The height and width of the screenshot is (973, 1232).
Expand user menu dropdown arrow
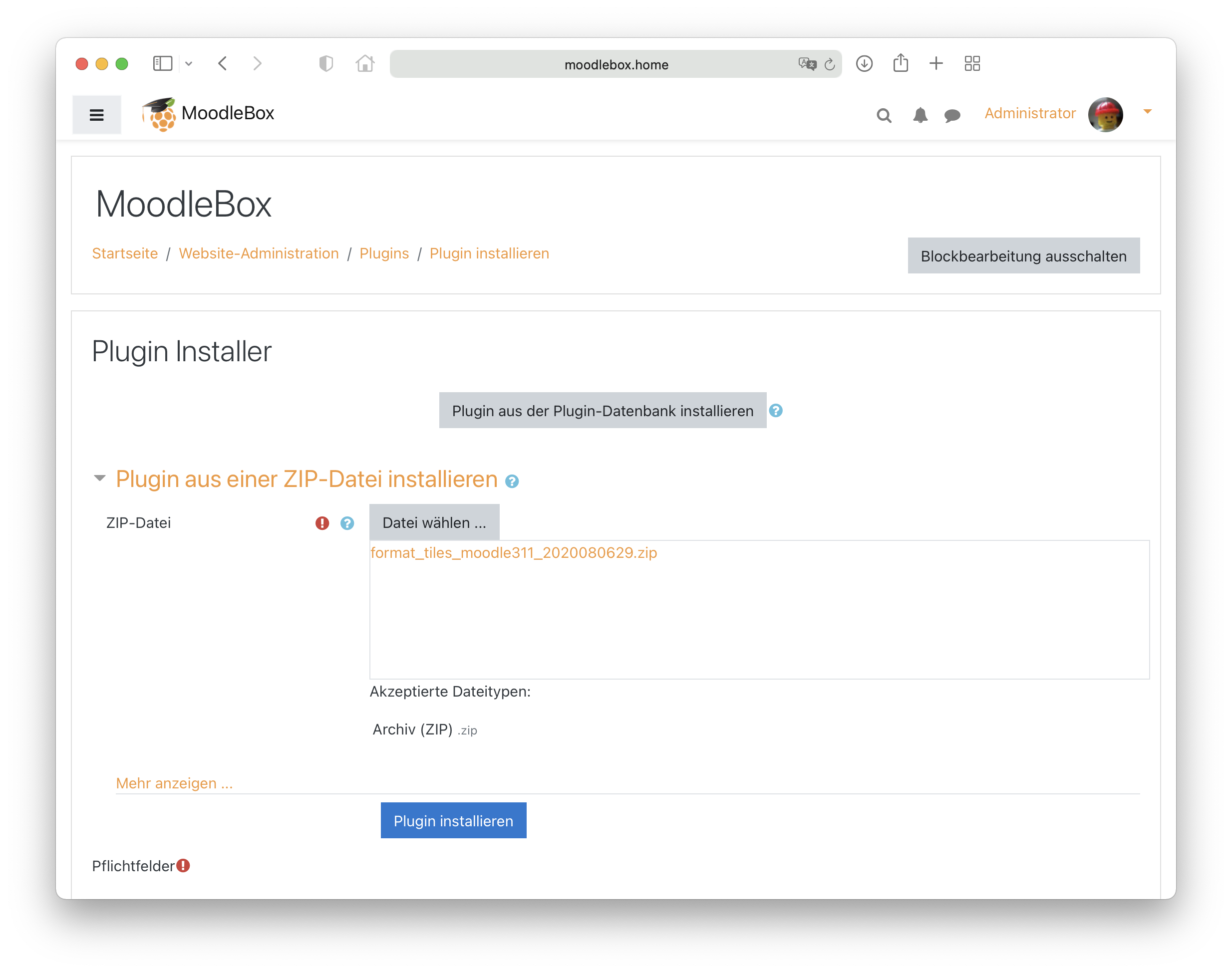1147,112
